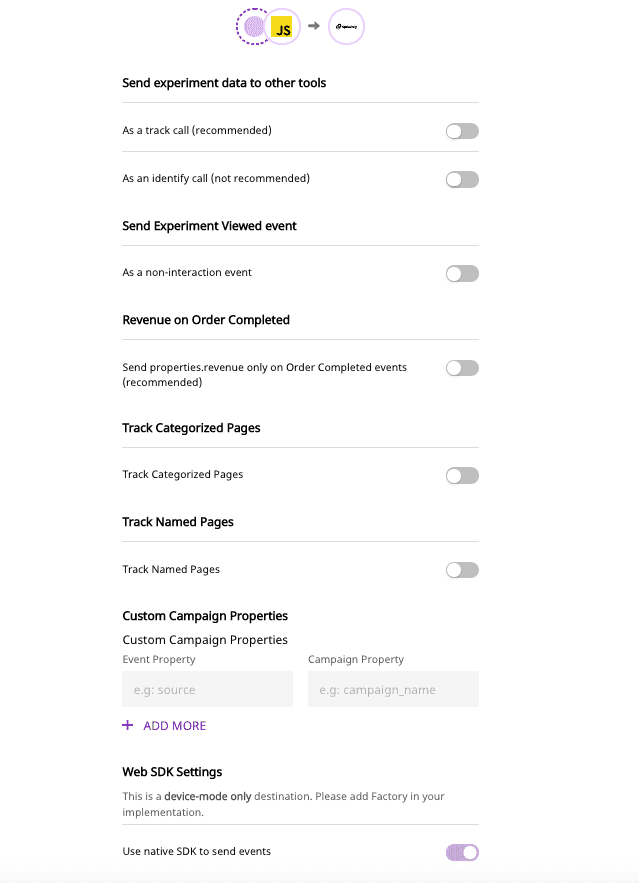Click the 'As a track call (recommended)' label

pos(197,130)
